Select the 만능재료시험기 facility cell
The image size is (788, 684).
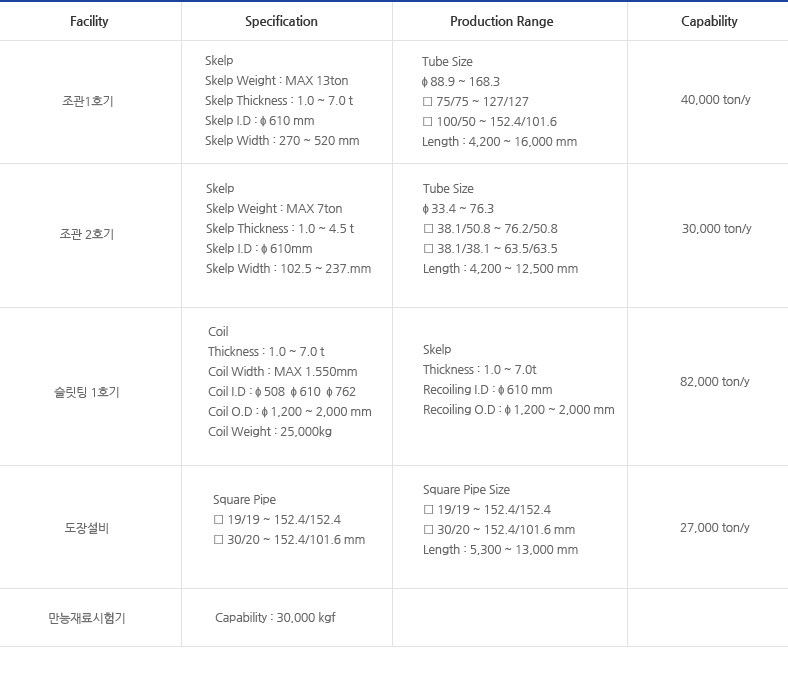87,618
